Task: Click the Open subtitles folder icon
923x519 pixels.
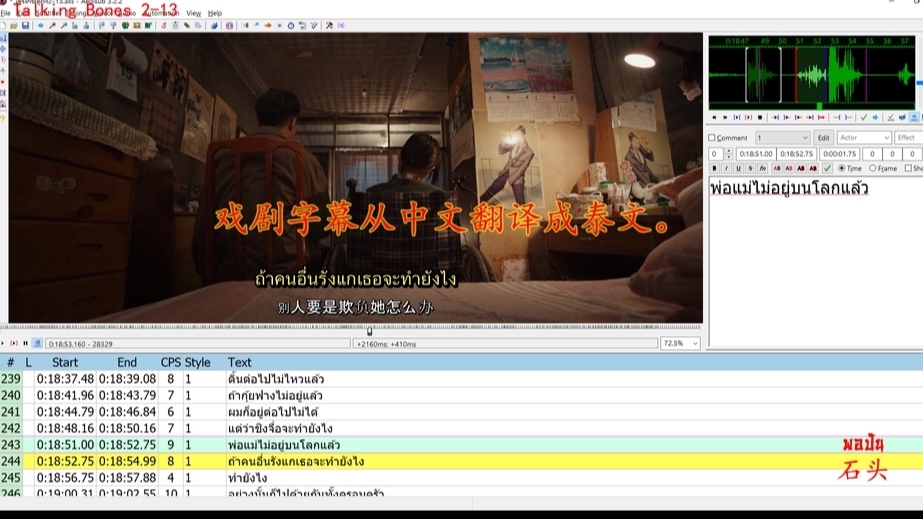Action: coord(14,25)
